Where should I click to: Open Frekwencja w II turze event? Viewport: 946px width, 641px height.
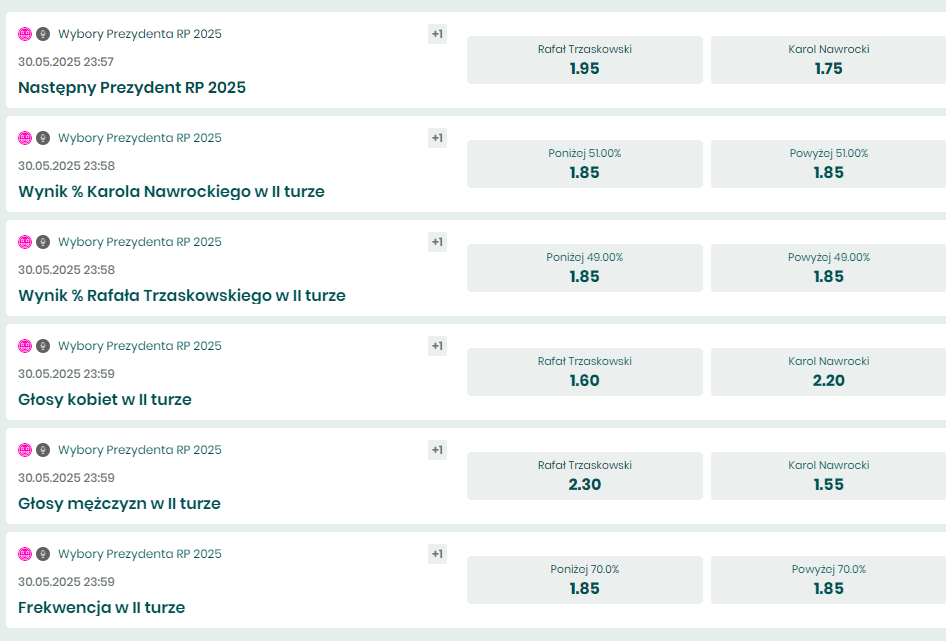(x=101, y=608)
